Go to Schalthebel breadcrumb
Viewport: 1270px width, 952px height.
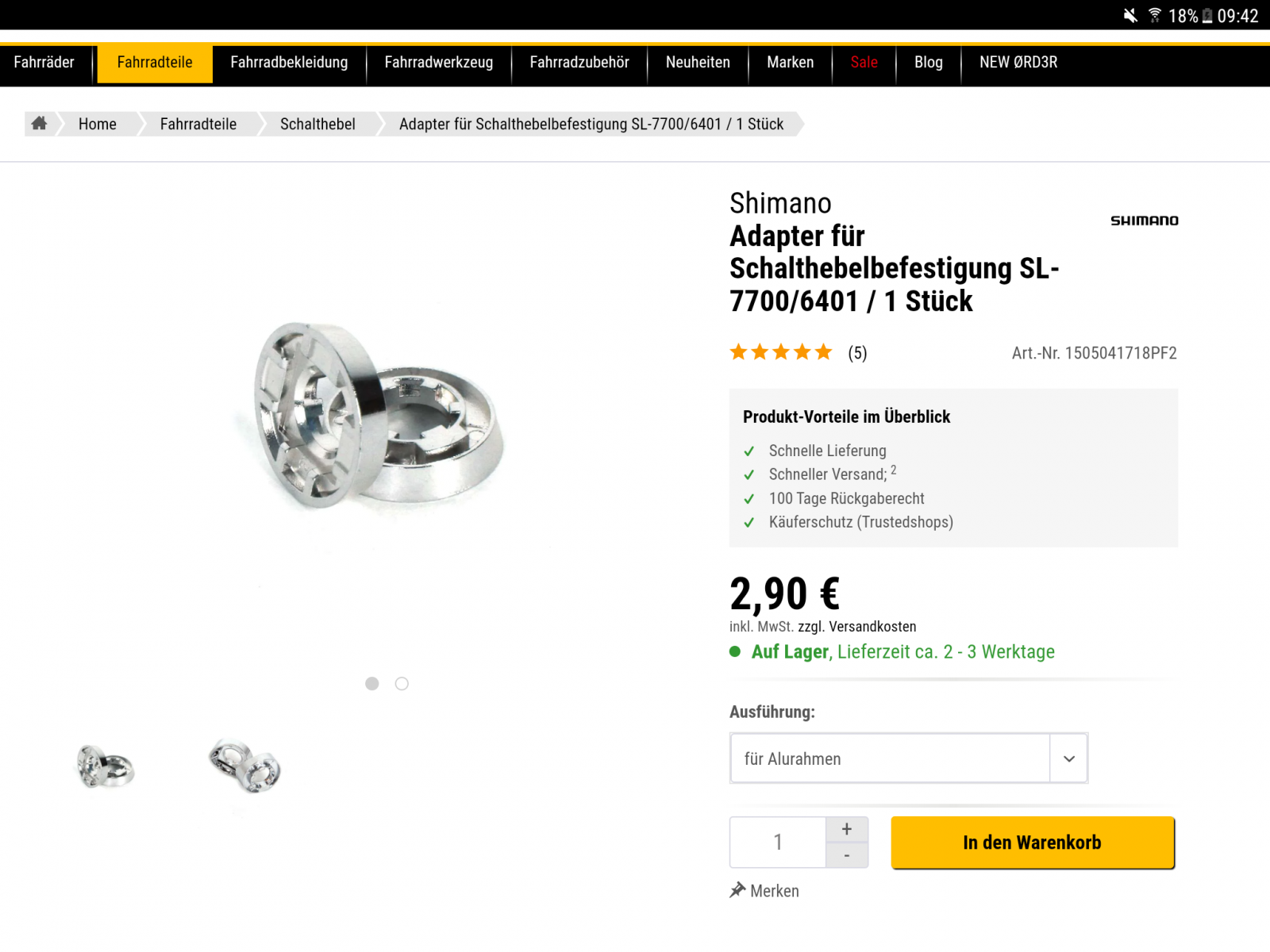317,124
